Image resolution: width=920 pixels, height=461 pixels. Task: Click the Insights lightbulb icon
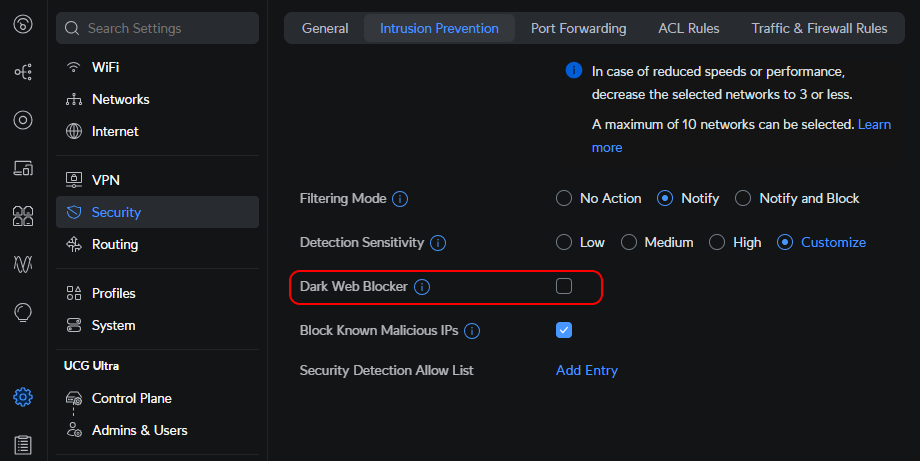[x=23, y=312]
